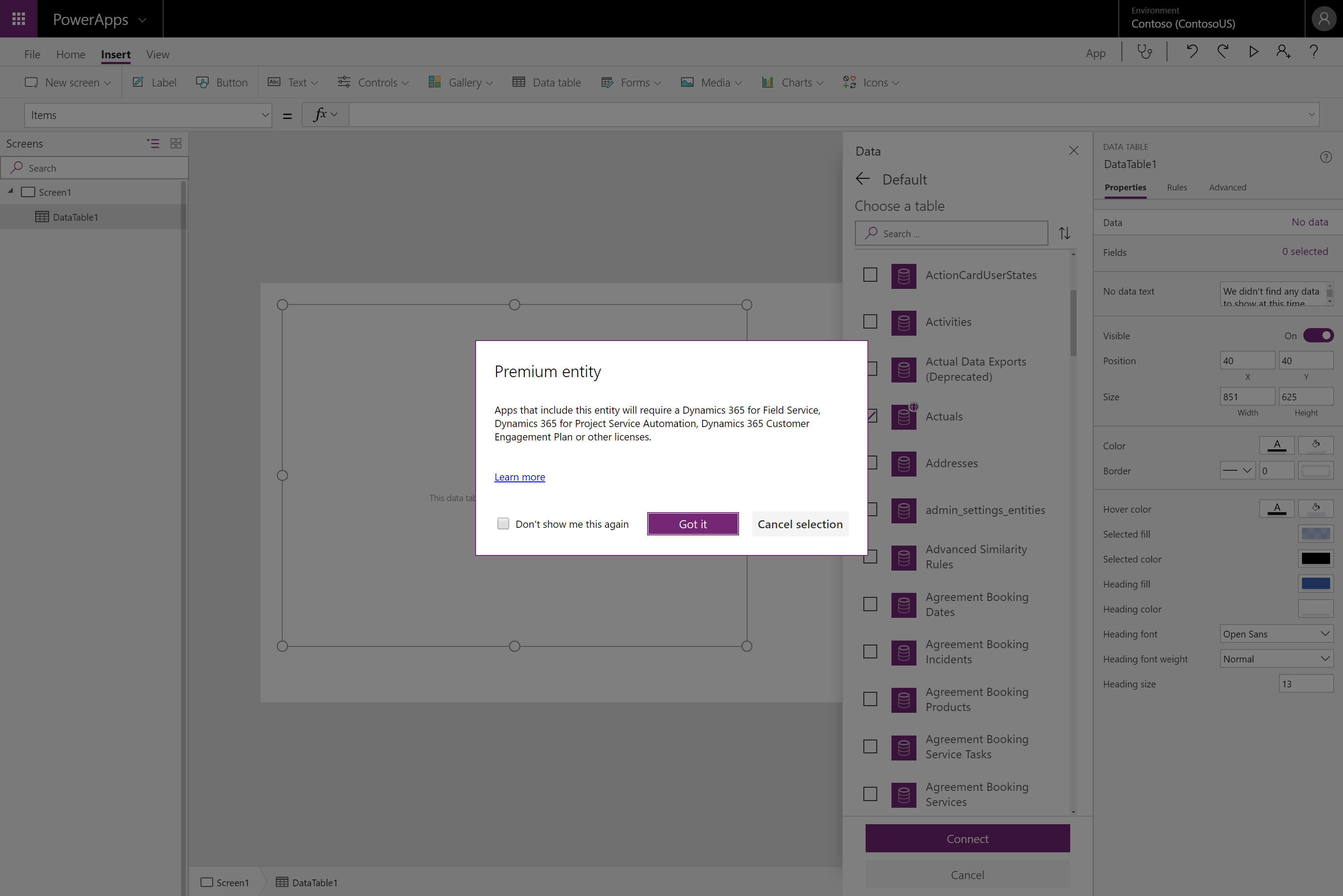1343x896 pixels.
Task: Open the View tab
Action: (158, 54)
